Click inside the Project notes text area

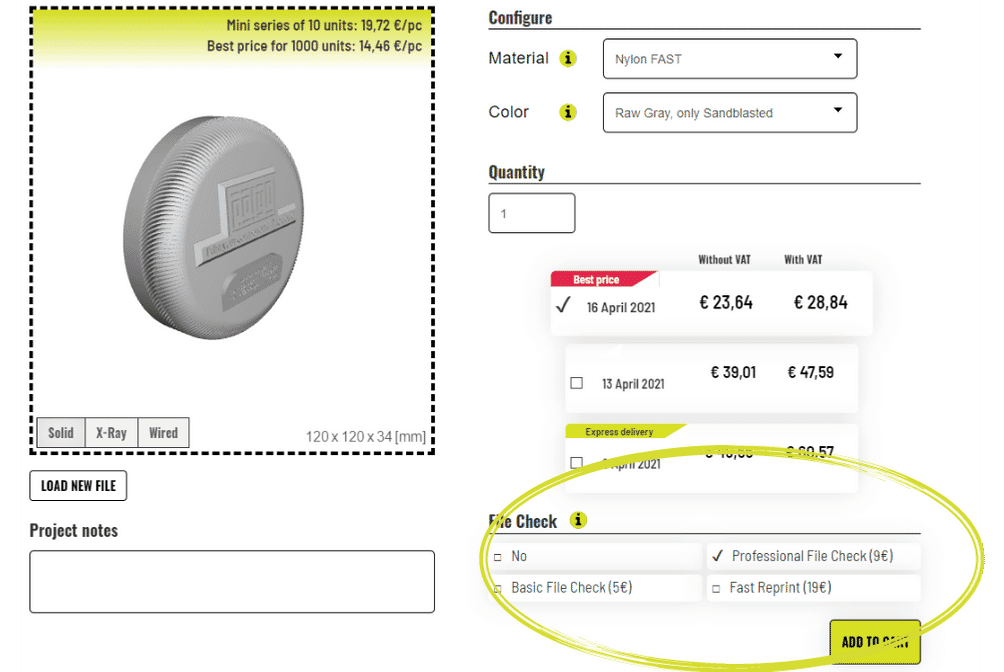[x=232, y=582]
